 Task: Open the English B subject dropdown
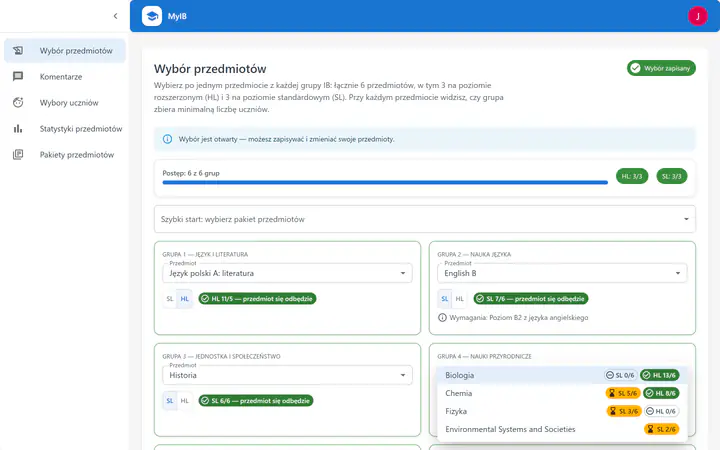pos(562,273)
